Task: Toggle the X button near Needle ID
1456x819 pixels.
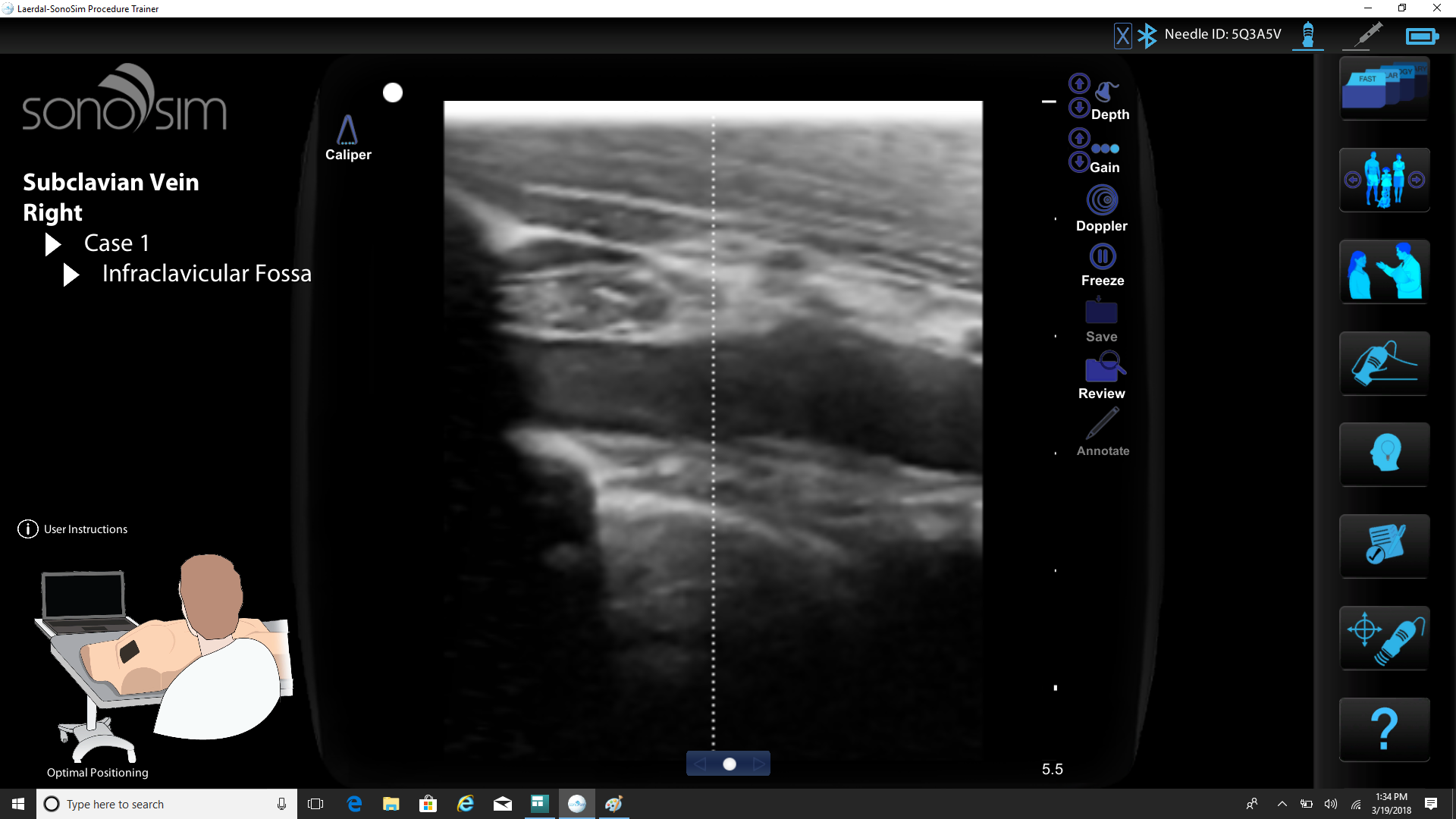Action: tap(1123, 35)
